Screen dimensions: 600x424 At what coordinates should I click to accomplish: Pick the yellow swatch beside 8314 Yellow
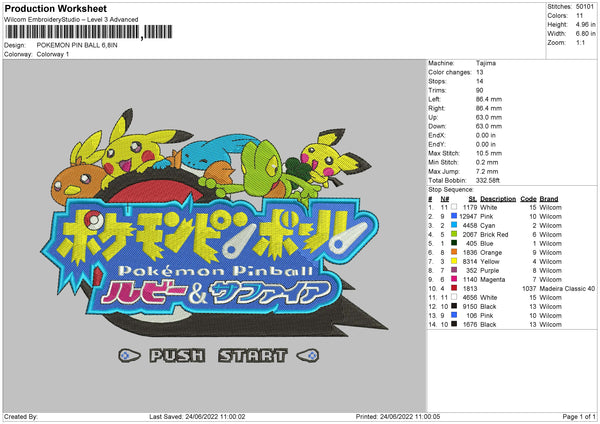tap(454, 261)
